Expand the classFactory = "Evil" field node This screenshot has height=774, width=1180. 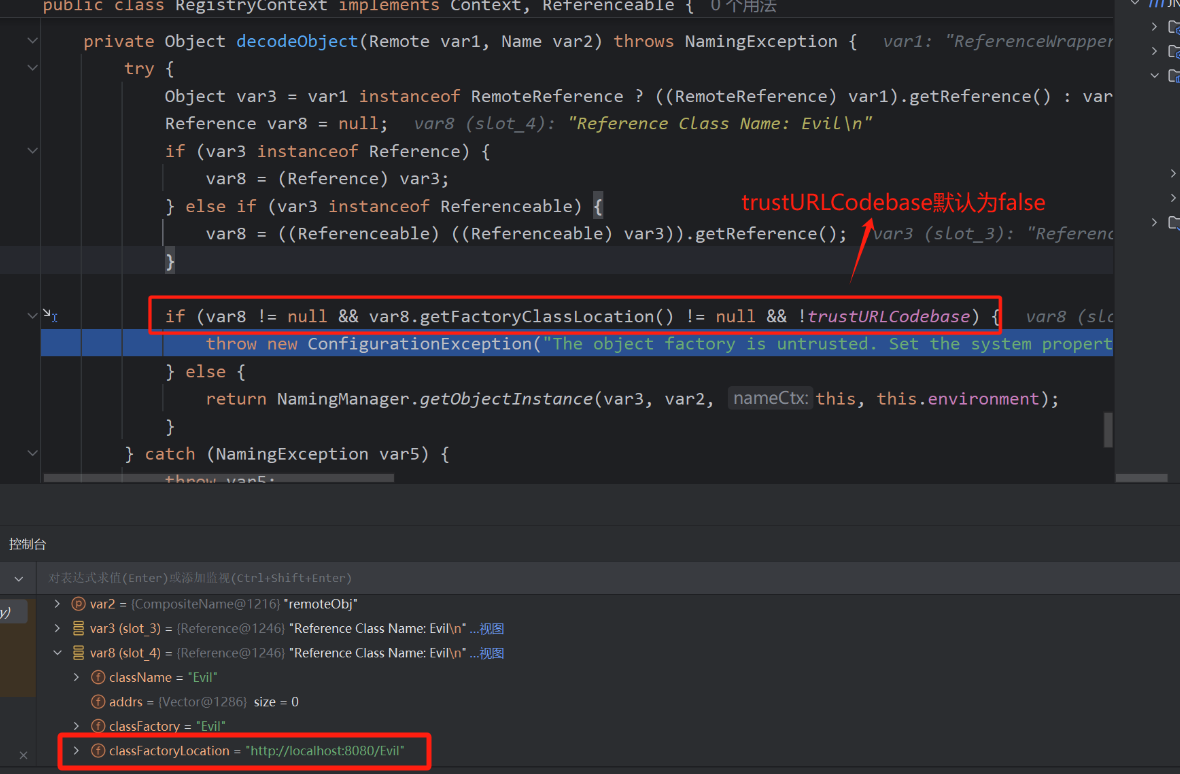pyautogui.click(x=77, y=726)
